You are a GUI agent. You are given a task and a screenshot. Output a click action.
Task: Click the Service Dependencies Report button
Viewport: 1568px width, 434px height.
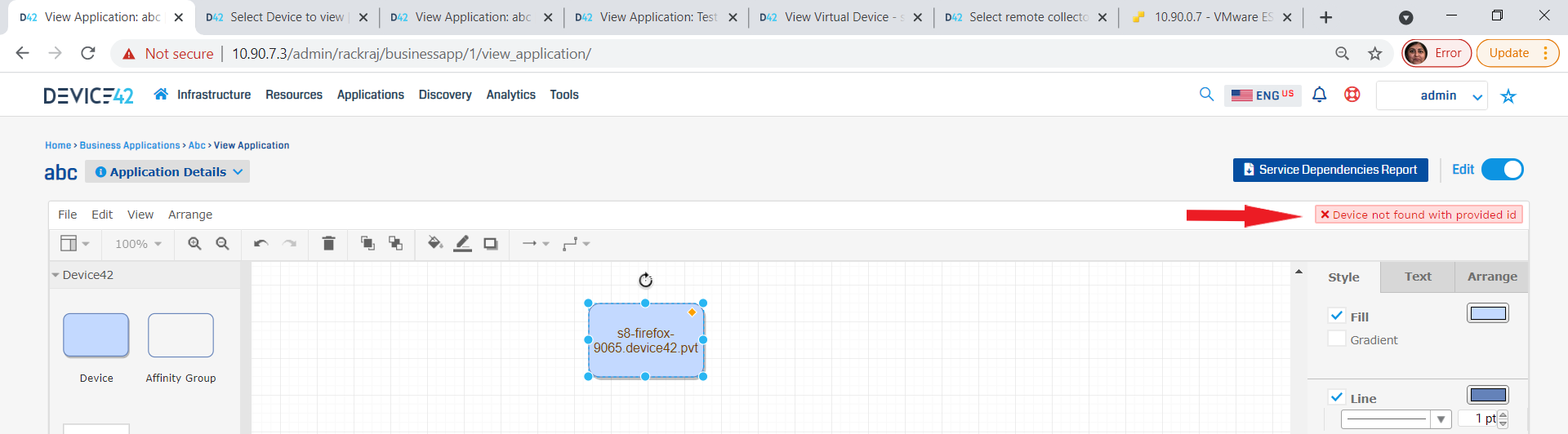coord(1330,170)
